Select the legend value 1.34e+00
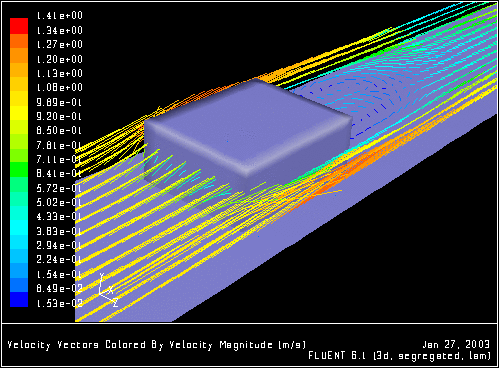 [60, 30]
